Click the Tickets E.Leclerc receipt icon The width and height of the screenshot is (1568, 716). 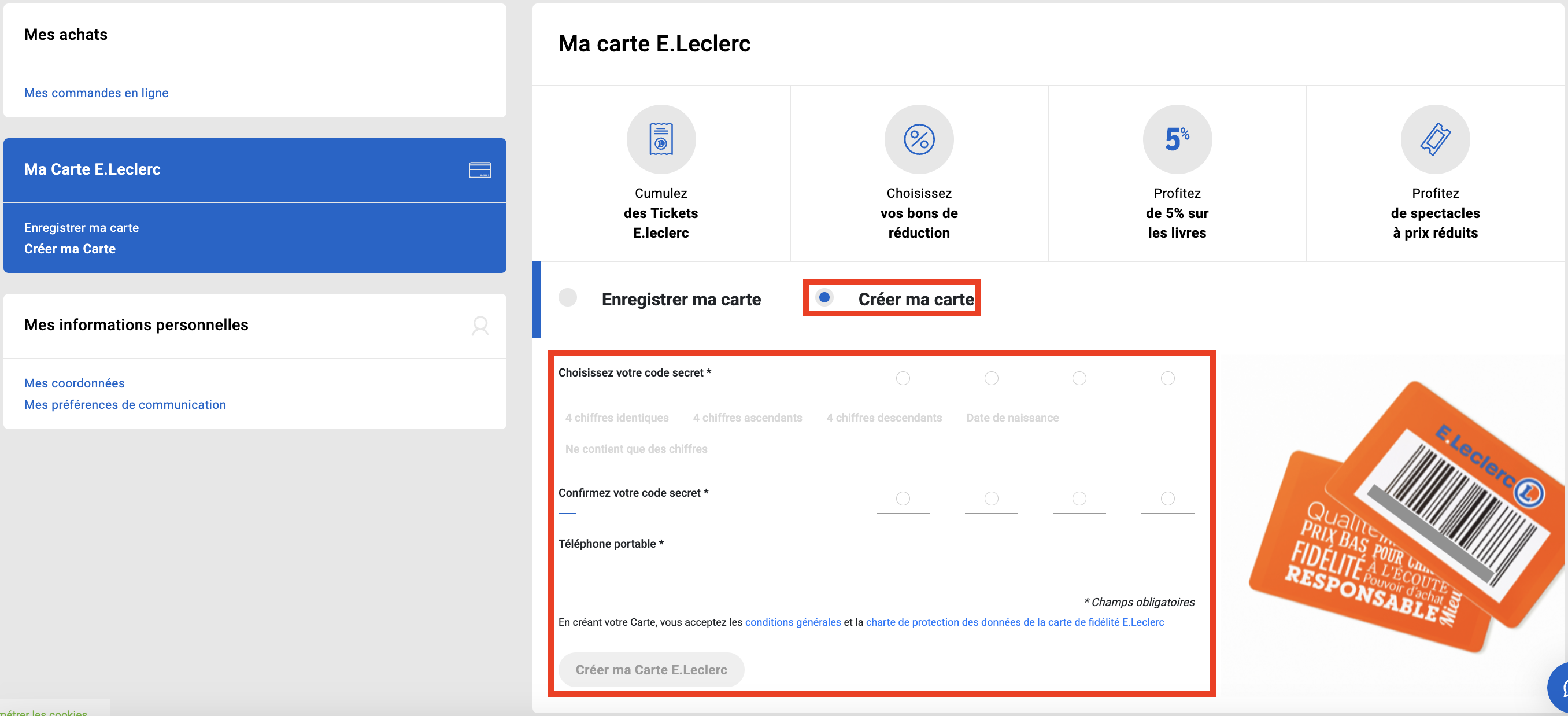(x=661, y=139)
